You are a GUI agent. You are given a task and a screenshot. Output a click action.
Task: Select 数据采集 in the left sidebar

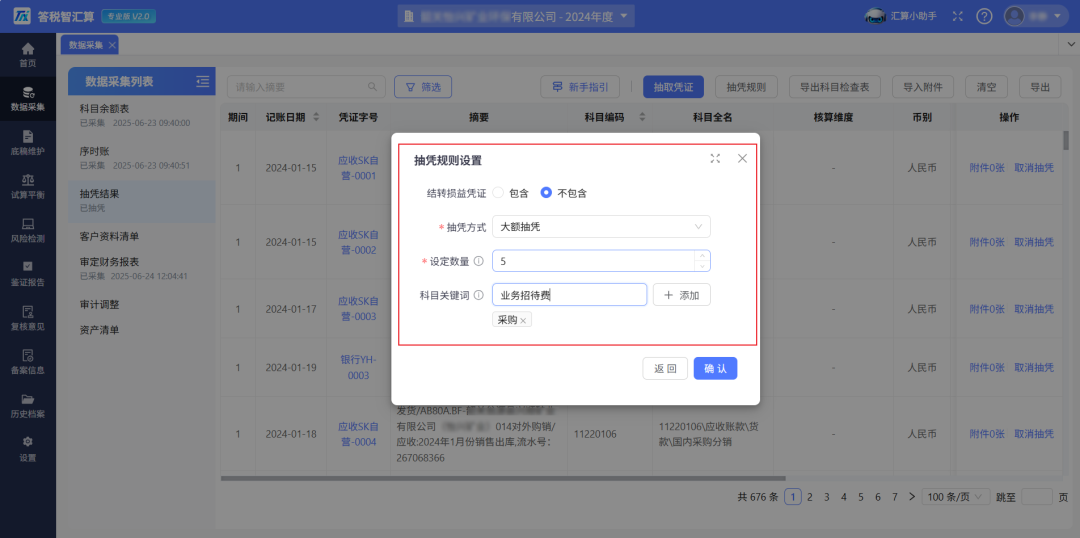click(x=28, y=99)
